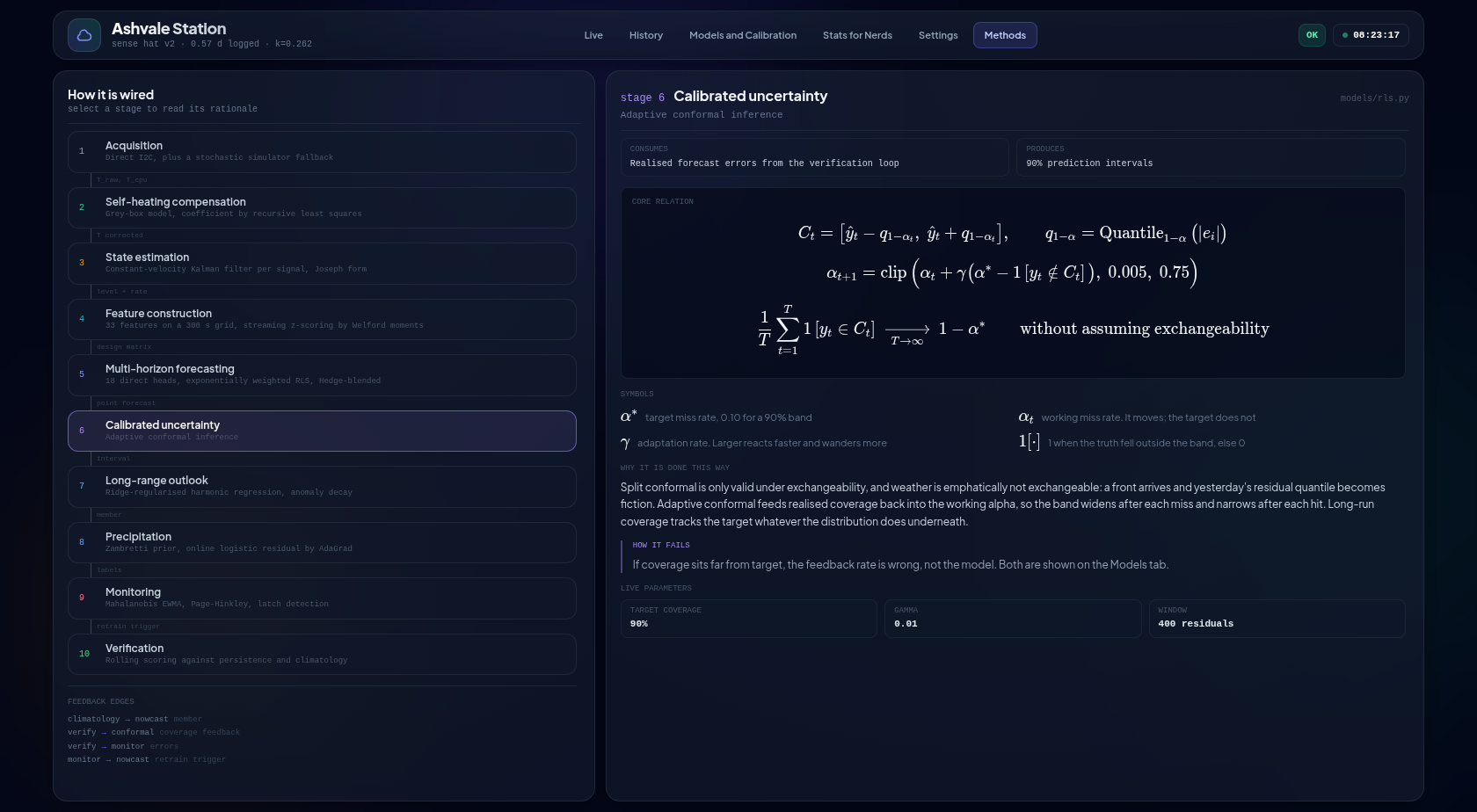The height and width of the screenshot is (812, 1477).
Task: Select stage 10 Verification
Action: click(322, 654)
